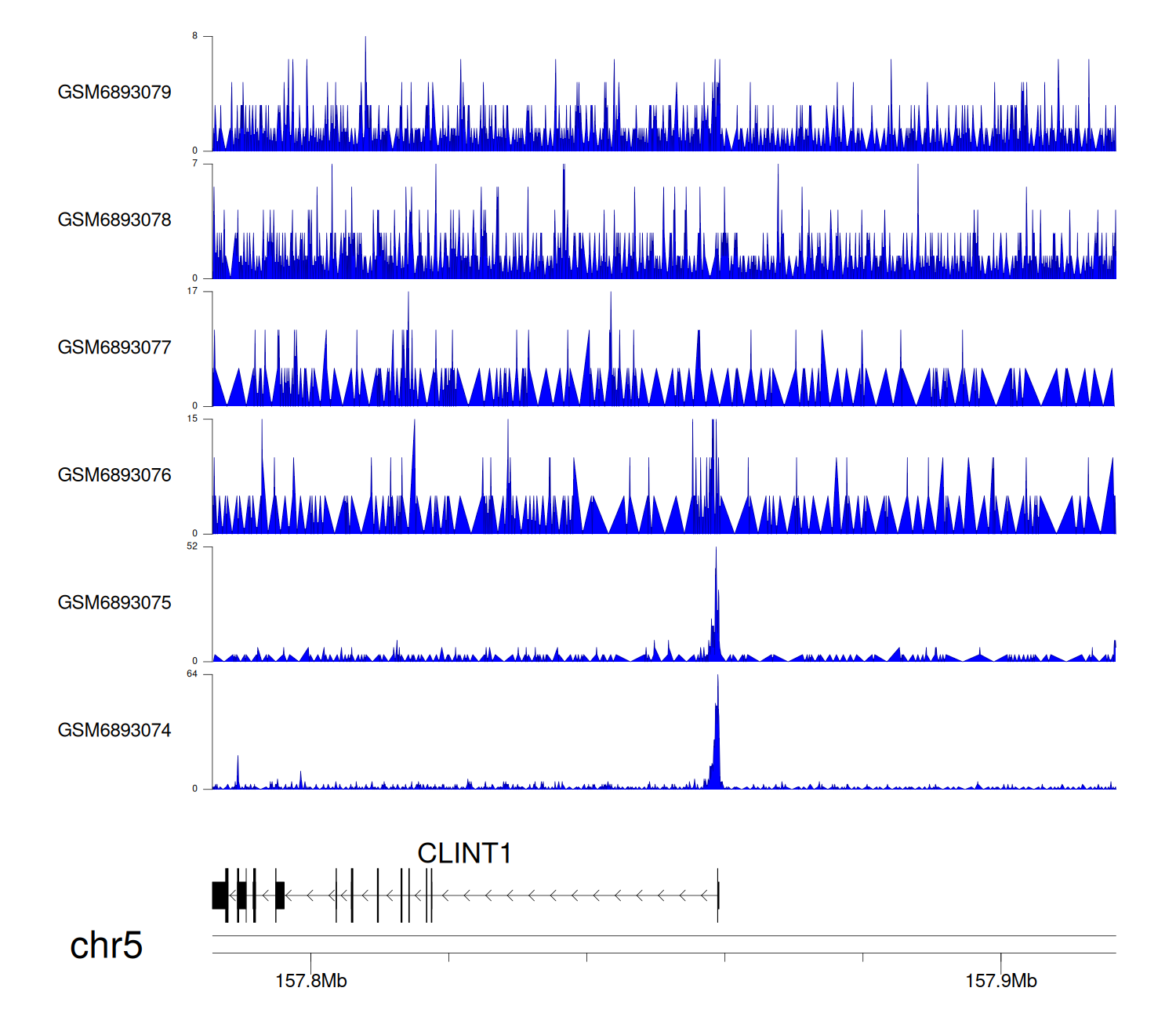Click the GSM6893077 track name
The image size is (1176, 1035).
coord(114,348)
